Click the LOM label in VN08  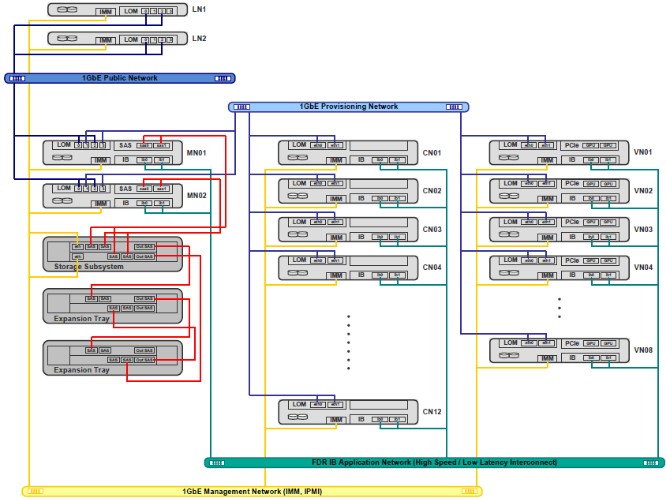pyautogui.click(x=510, y=342)
